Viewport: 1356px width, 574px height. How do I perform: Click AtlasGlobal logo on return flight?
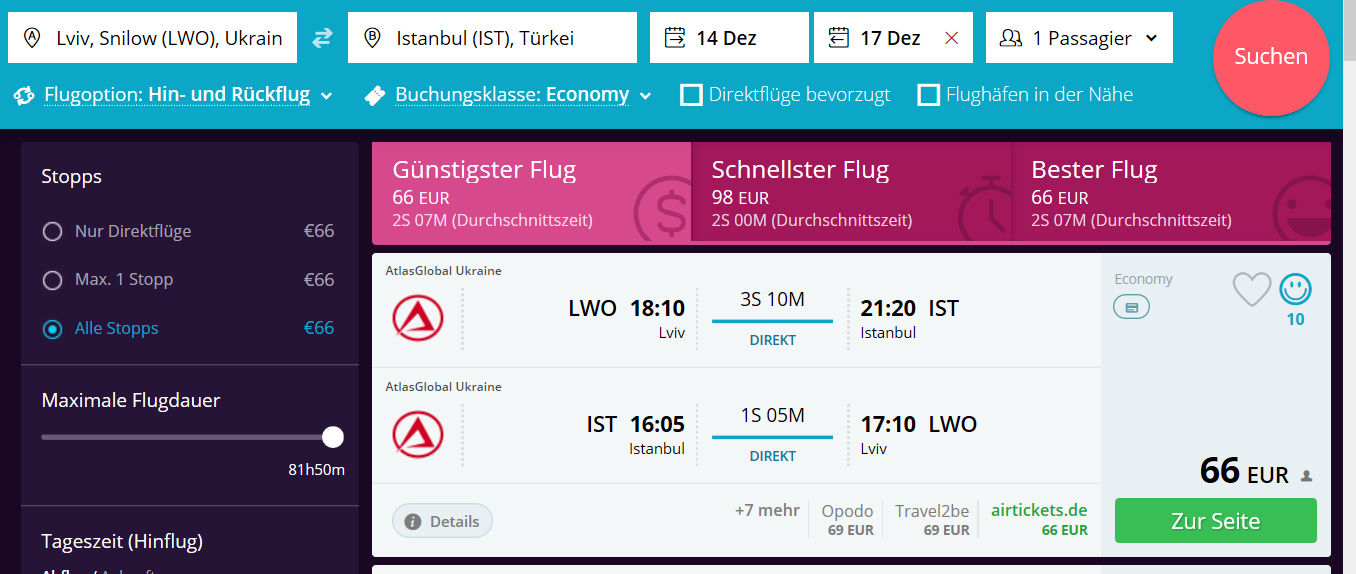[x=418, y=434]
